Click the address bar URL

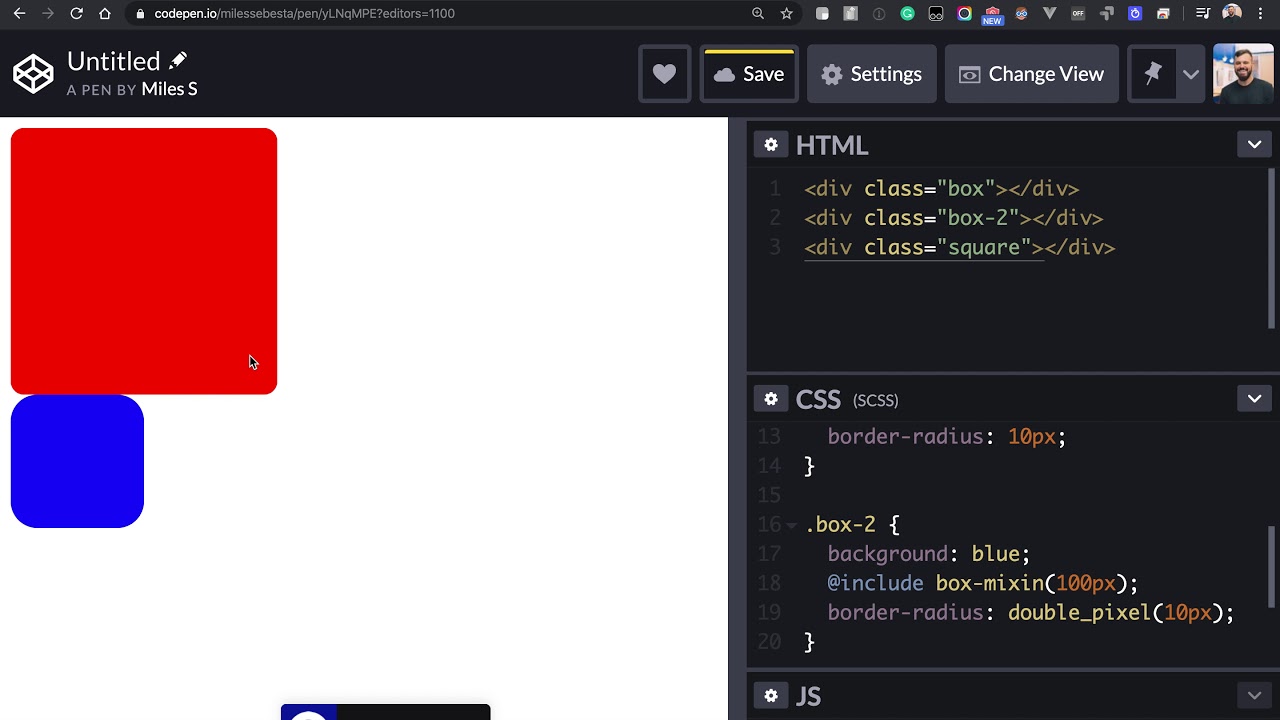[x=304, y=14]
